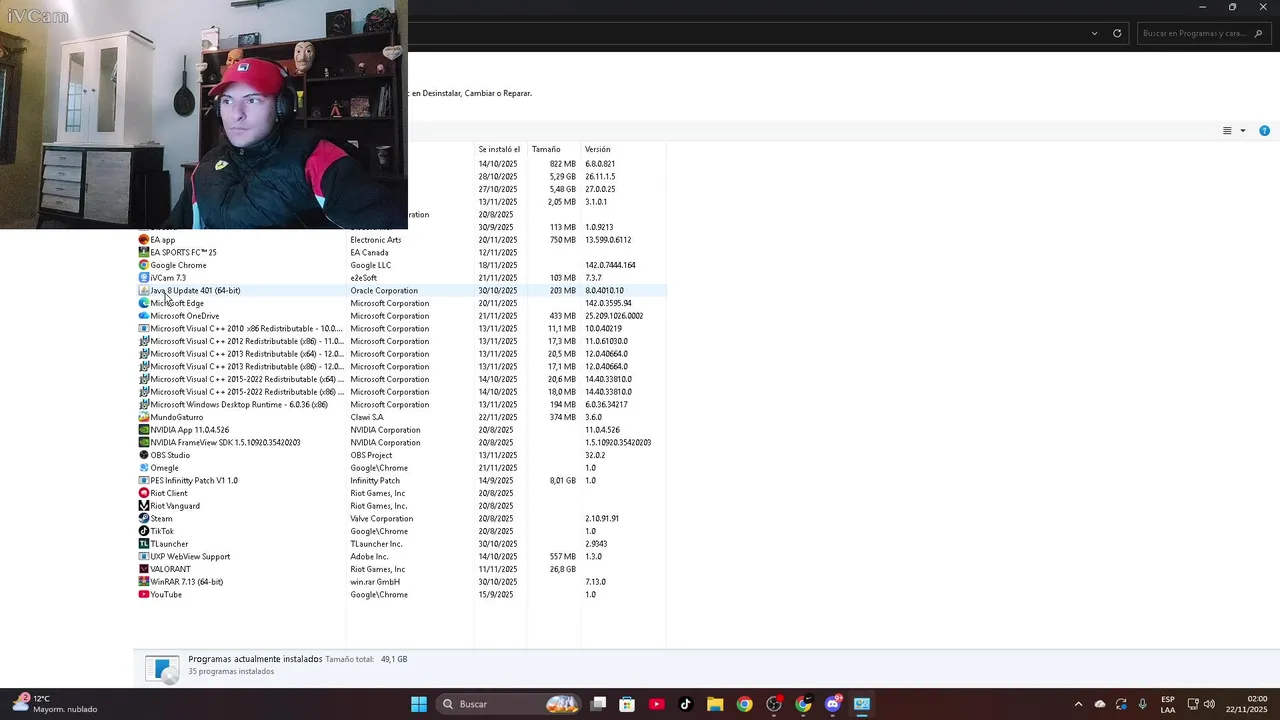Open File Explorer from the taskbar
The height and width of the screenshot is (720, 1280).
pos(715,704)
